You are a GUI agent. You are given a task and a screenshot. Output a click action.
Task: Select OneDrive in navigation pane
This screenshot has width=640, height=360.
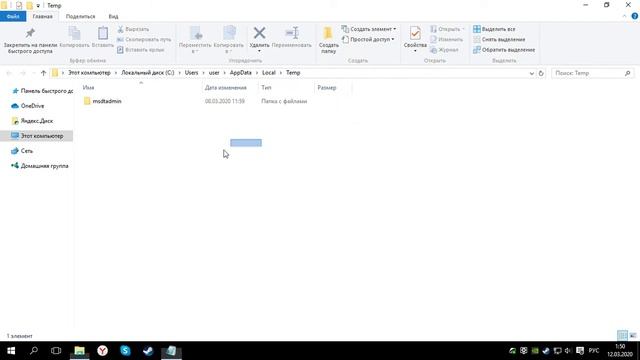point(28,106)
